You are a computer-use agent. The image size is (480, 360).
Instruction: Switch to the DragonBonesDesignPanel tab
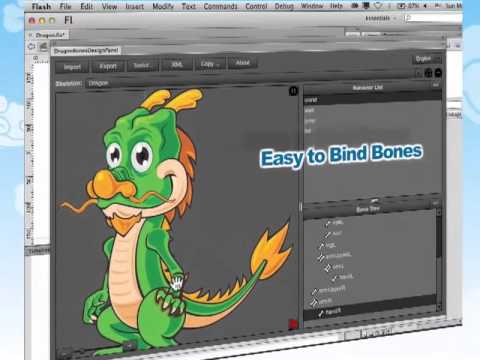pyautogui.click(x=86, y=51)
